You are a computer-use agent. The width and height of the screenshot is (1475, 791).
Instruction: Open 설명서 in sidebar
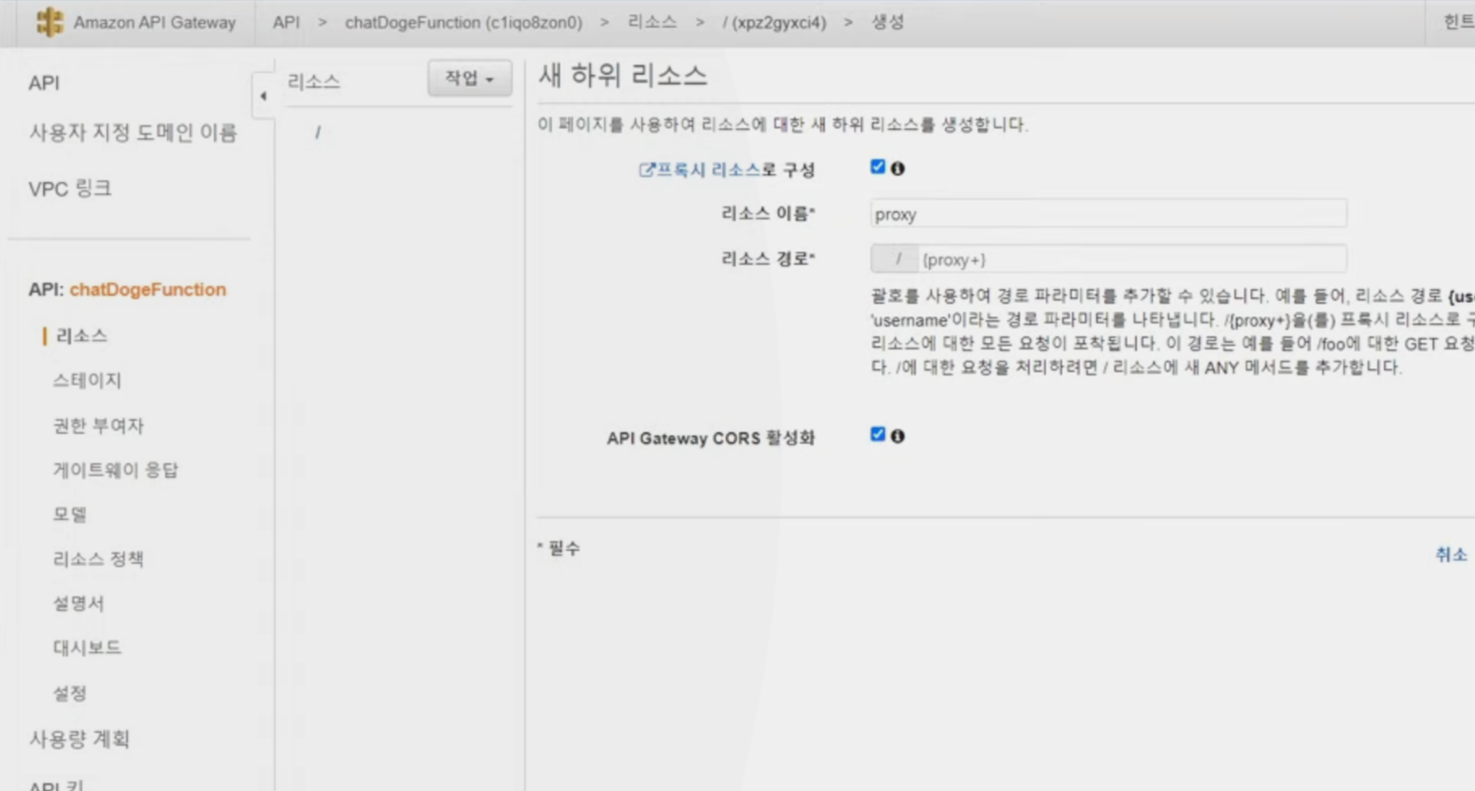(78, 604)
